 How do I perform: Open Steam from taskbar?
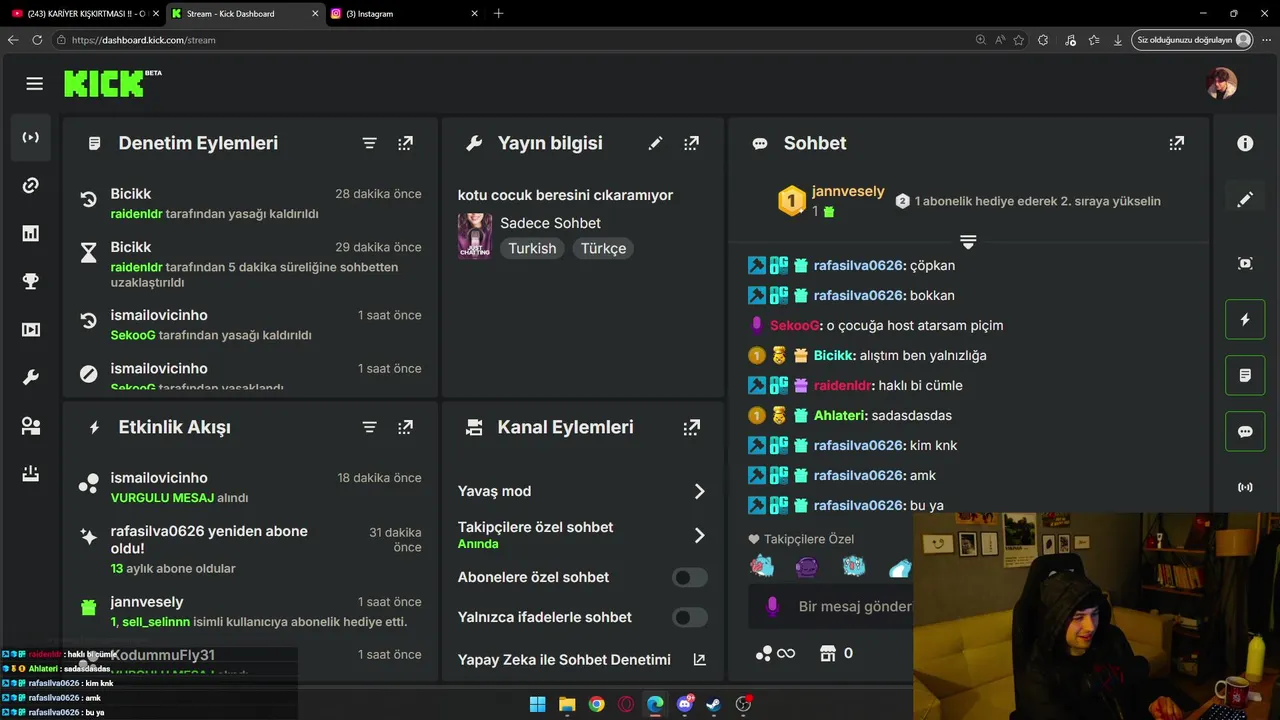pyautogui.click(x=714, y=704)
